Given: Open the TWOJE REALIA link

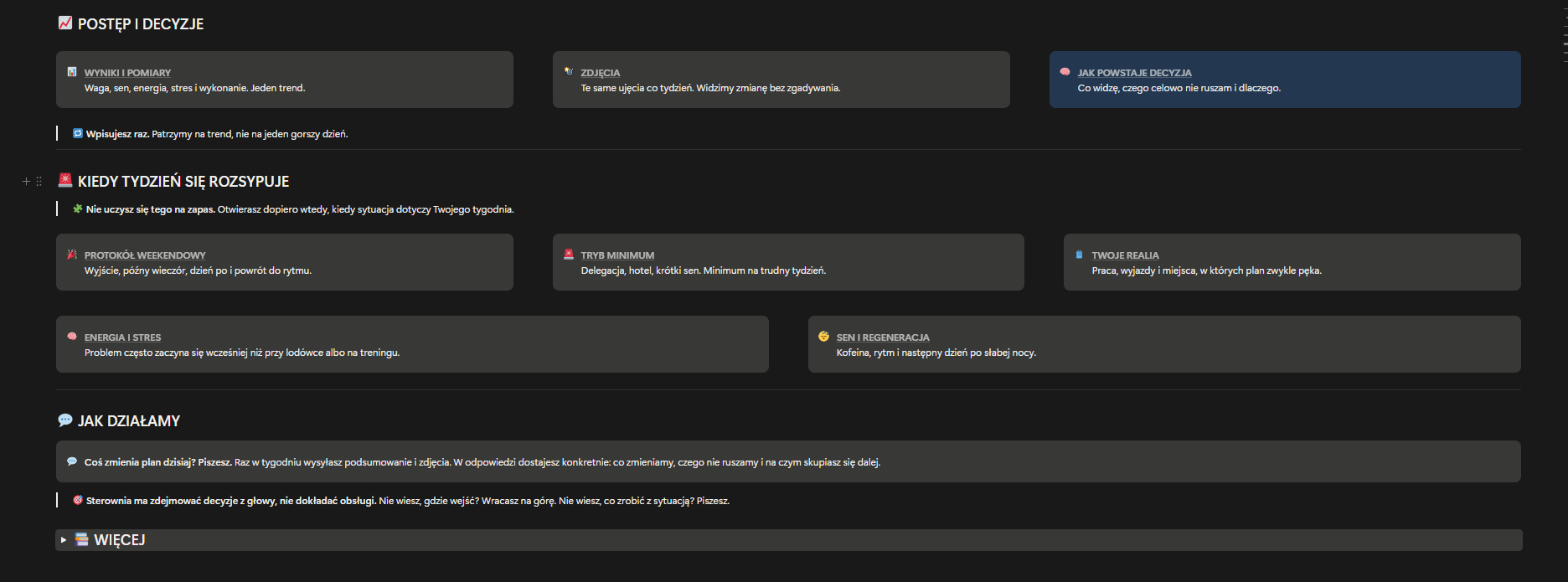Looking at the screenshot, I should [x=1125, y=255].
